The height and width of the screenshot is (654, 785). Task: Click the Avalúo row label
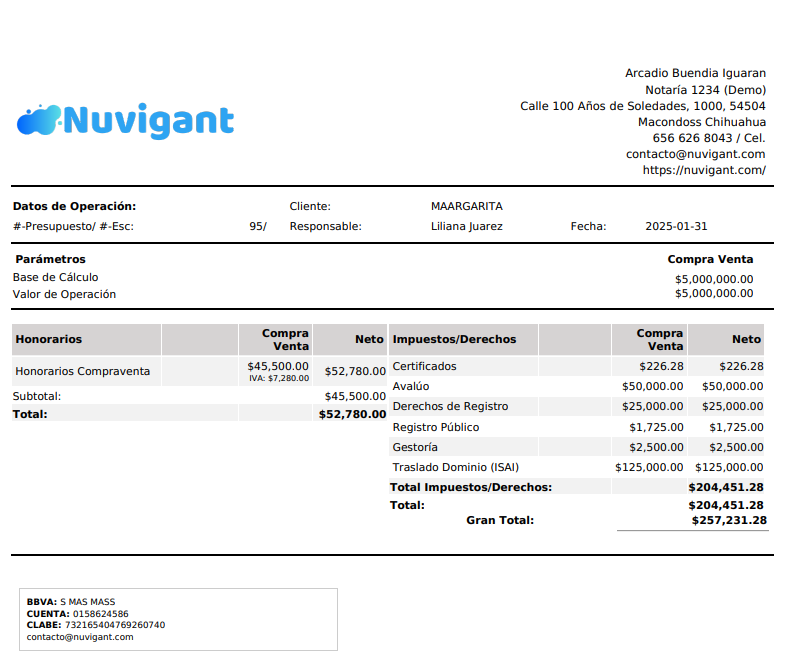(411, 386)
